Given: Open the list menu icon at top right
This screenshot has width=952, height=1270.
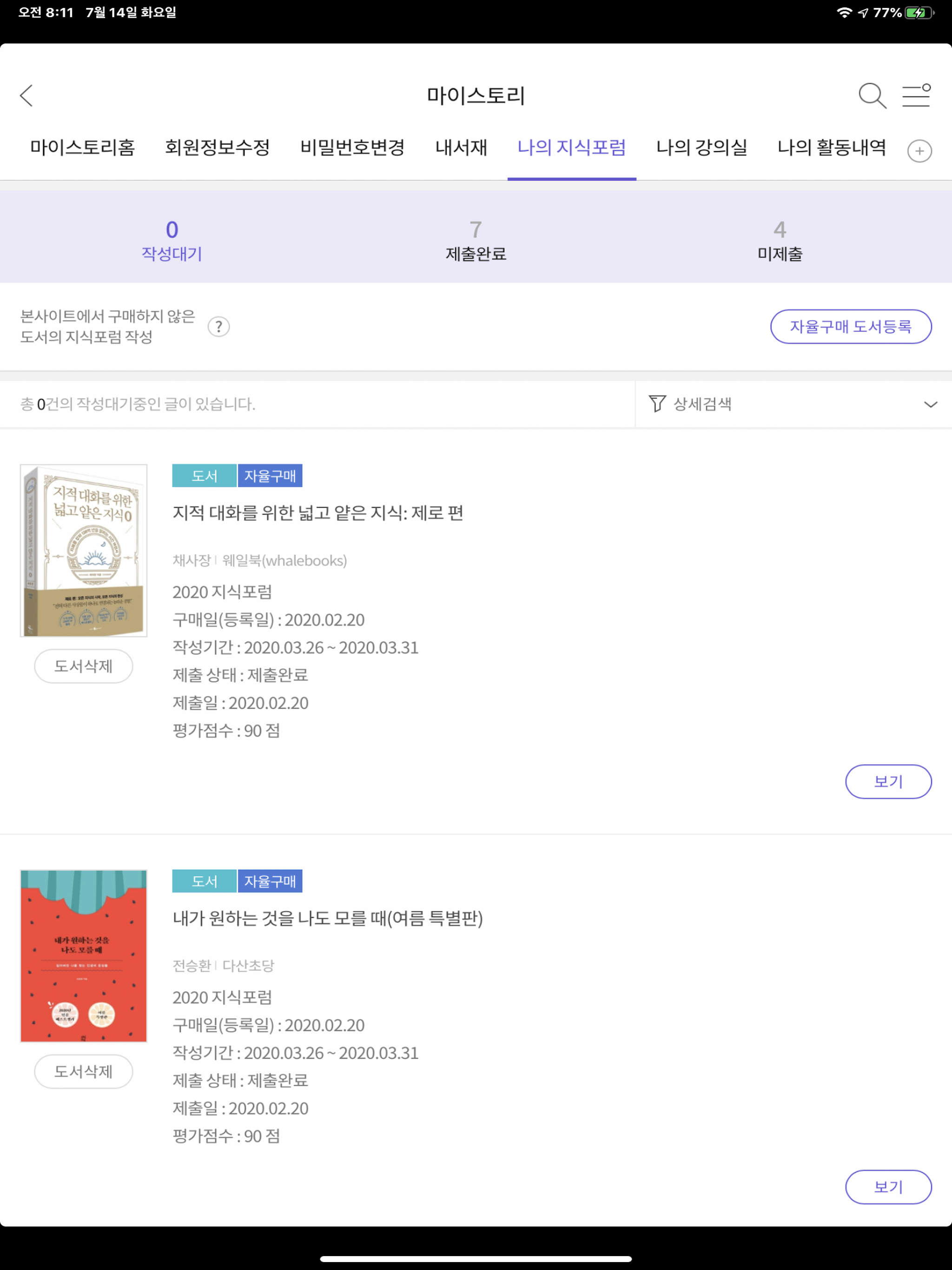Looking at the screenshot, I should click(916, 96).
